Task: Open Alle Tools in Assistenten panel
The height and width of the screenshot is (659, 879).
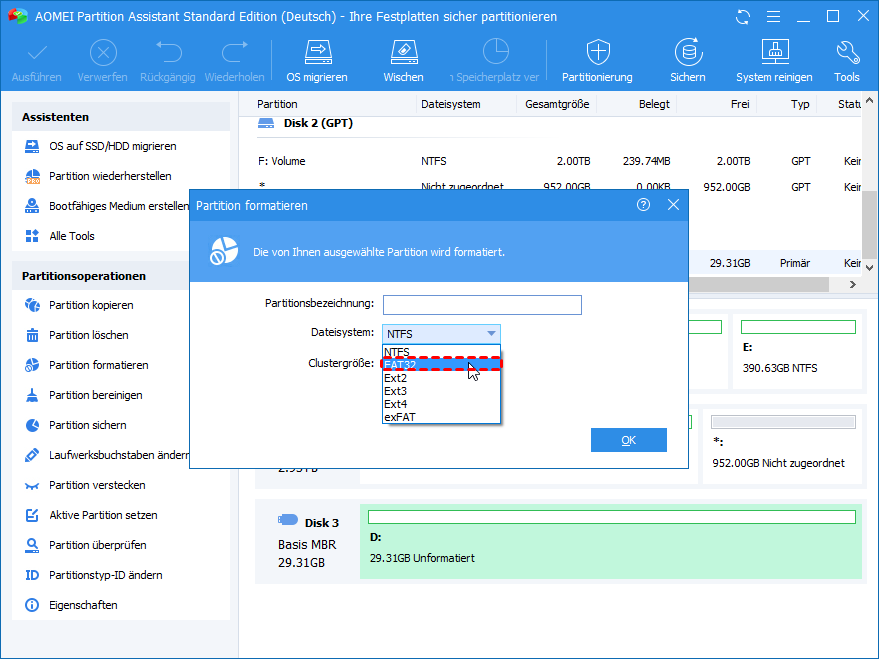Action: 72,236
